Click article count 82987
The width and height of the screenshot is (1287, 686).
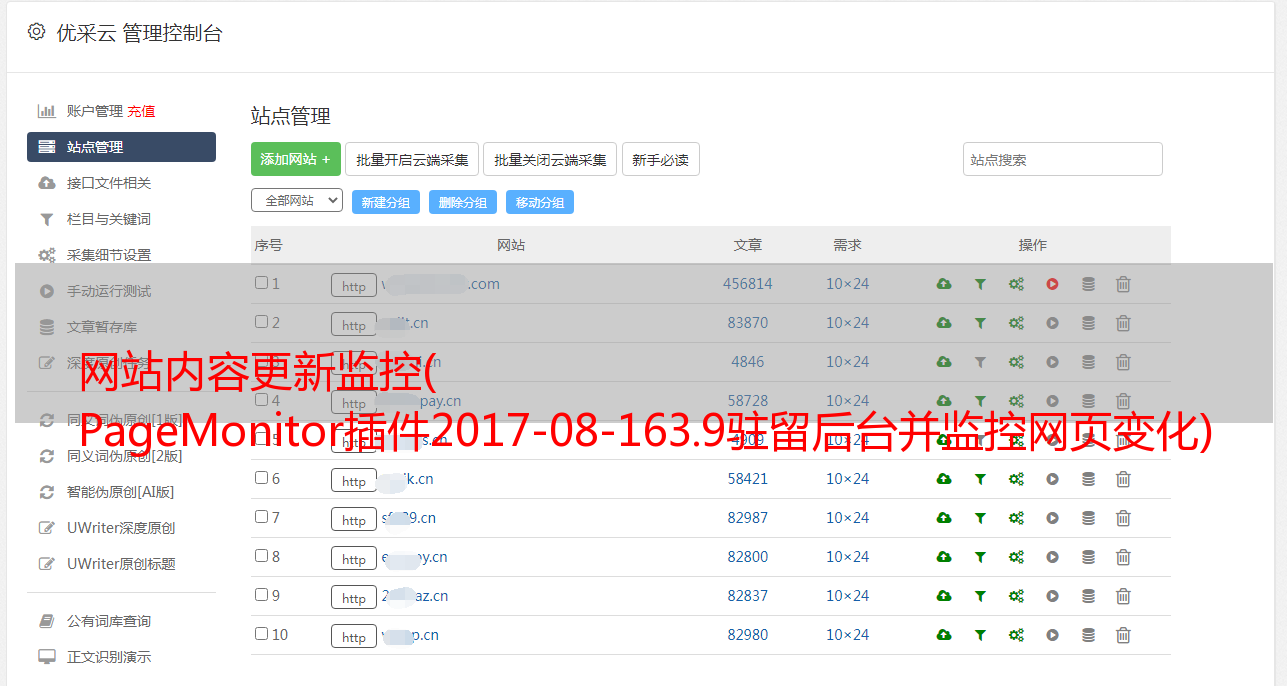[748, 518]
